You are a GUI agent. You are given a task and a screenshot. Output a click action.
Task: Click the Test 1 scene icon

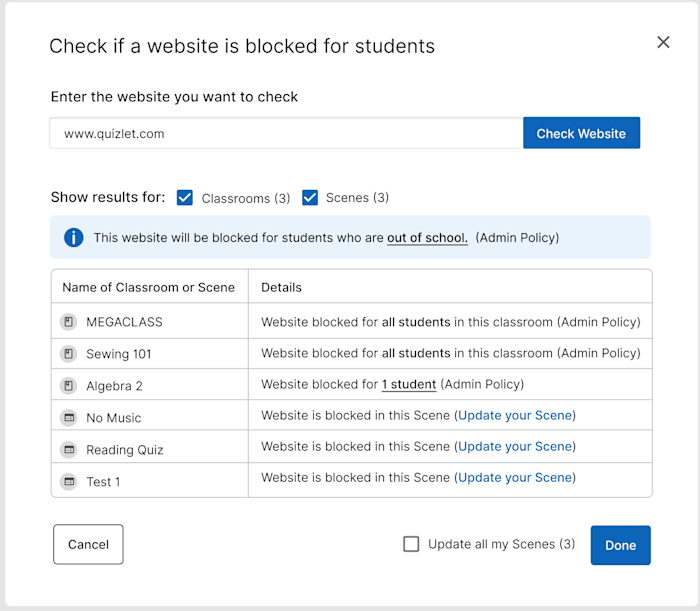tap(69, 482)
